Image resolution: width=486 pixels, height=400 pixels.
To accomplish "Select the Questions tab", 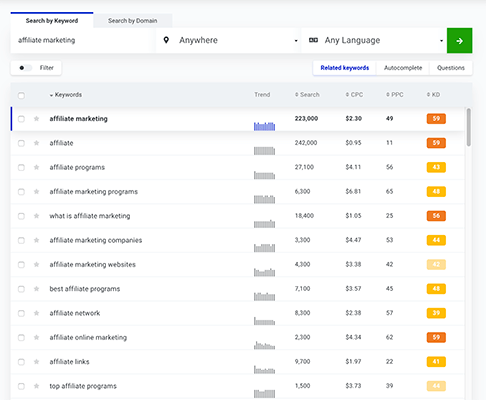I will pos(451,68).
